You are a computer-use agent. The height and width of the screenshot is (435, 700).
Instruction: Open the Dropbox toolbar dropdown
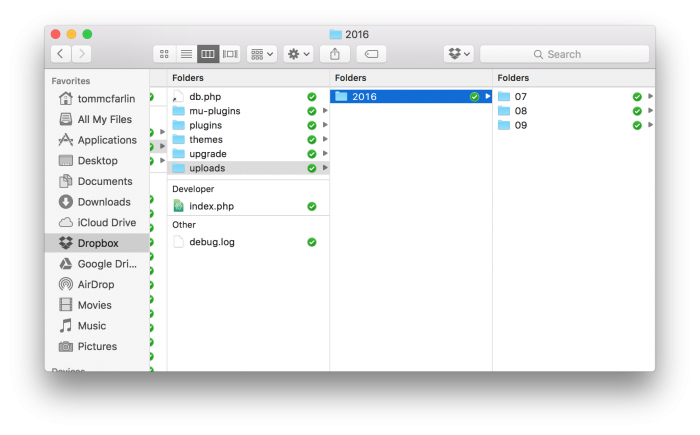coord(459,54)
